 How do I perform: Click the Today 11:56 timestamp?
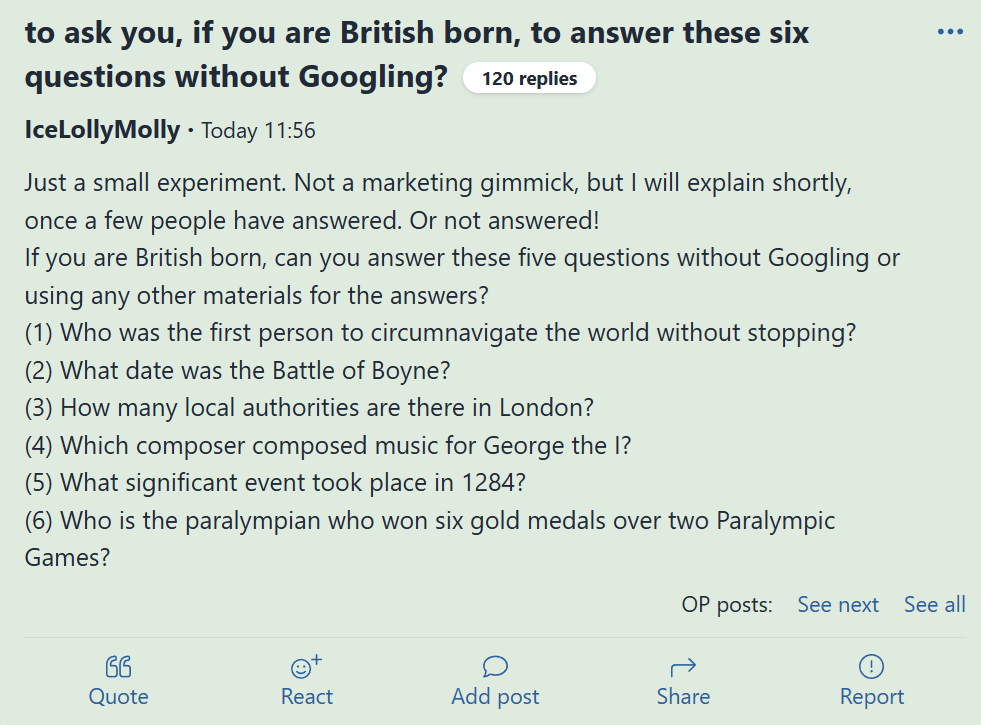pos(258,131)
